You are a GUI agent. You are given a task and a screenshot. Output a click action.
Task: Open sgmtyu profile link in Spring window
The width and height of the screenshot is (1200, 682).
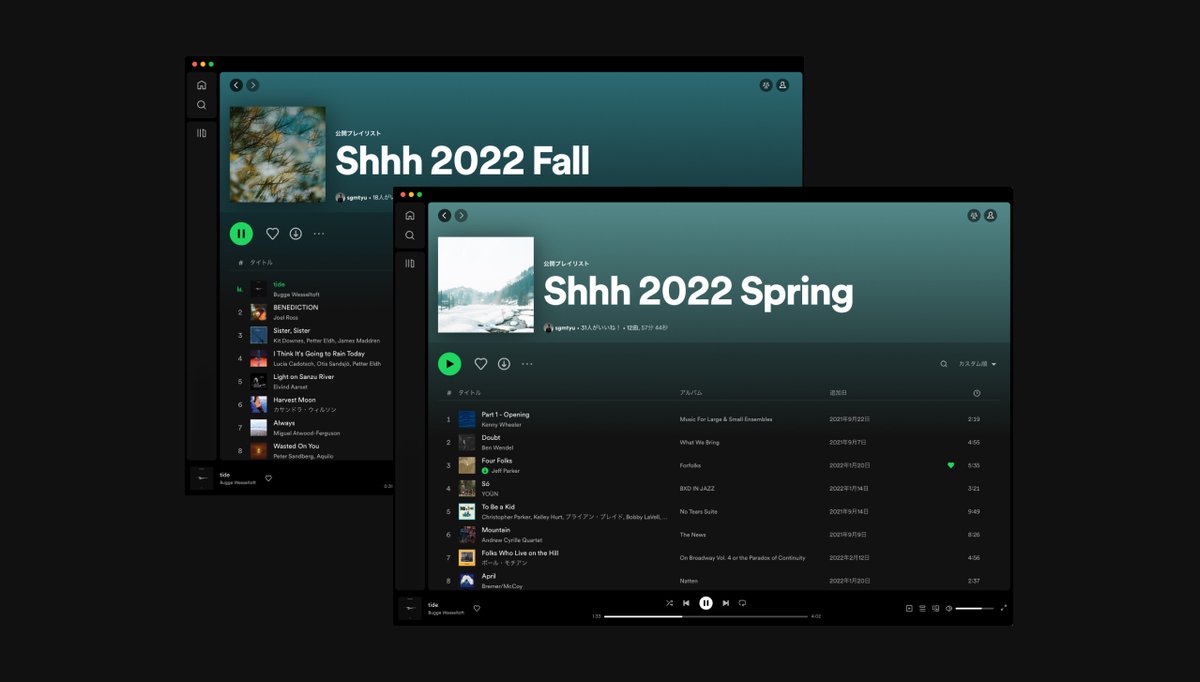[565, 327]
